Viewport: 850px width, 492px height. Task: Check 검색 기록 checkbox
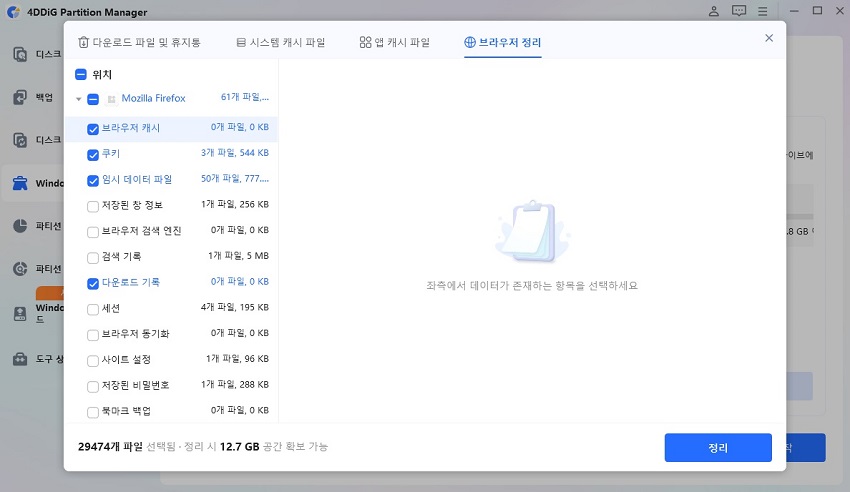click(93, 258)
